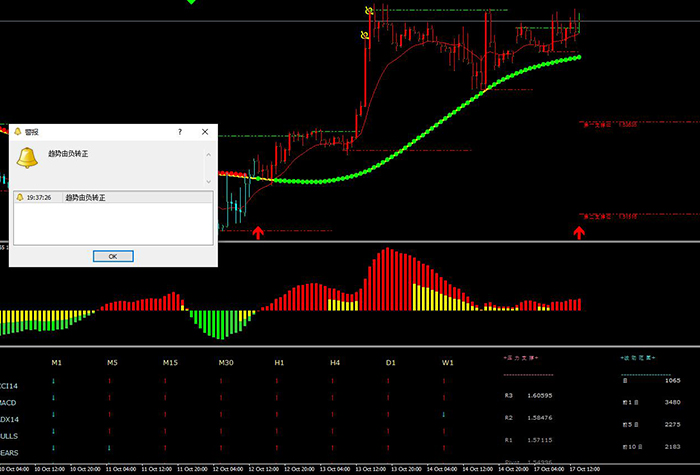The width and height of the screenshot is (700, 475).
Task: Click the R3 value 1.60595
Action: pyautogui.click(x=540, y=396)
